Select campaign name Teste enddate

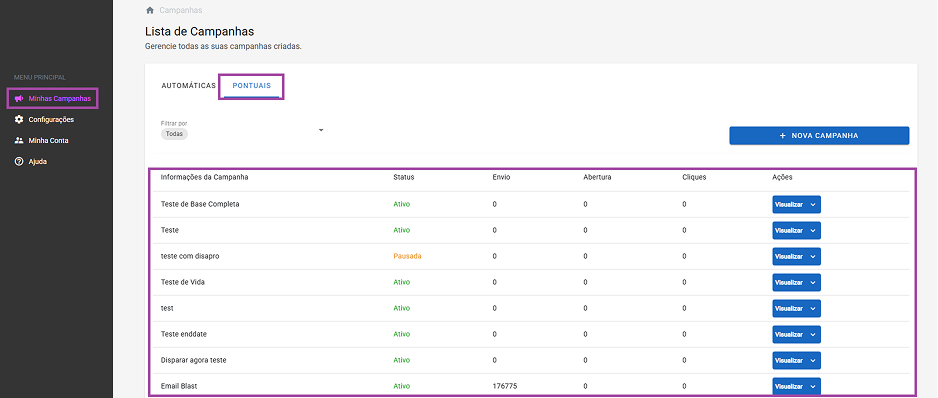(x=184, y=334)
